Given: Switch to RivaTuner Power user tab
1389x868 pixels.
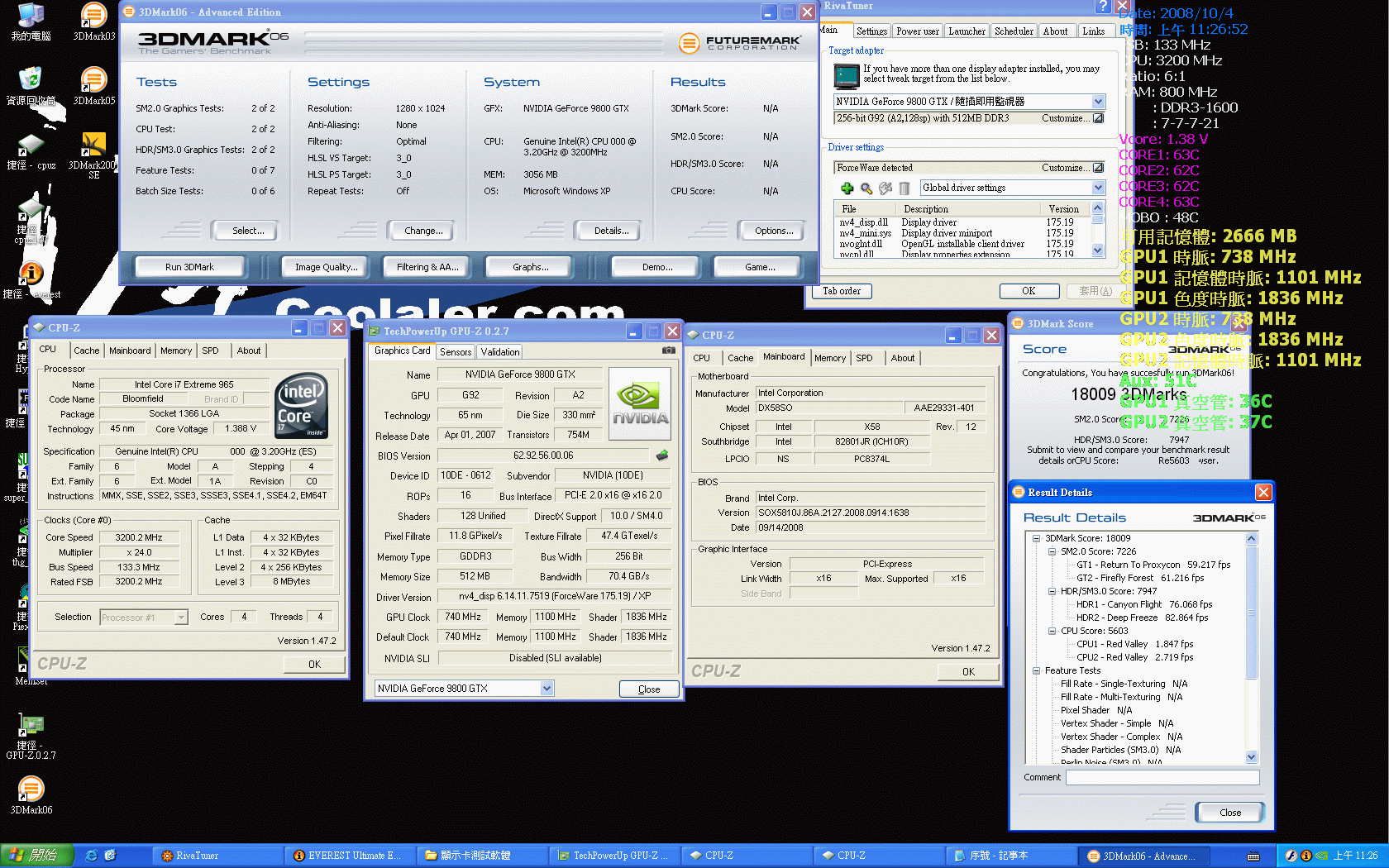Looking at the screenshot, I should coord(917,31).
